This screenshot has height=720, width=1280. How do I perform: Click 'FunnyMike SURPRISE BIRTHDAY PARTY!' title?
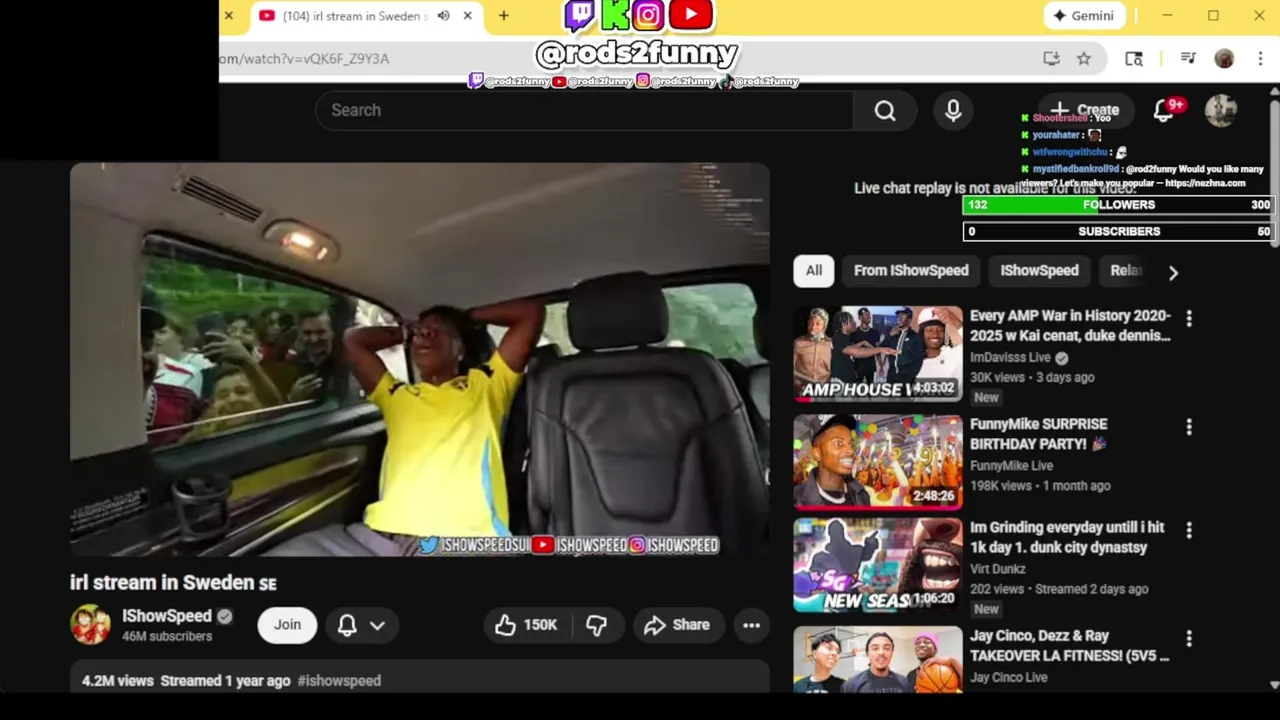click(x=1038, y=434)
